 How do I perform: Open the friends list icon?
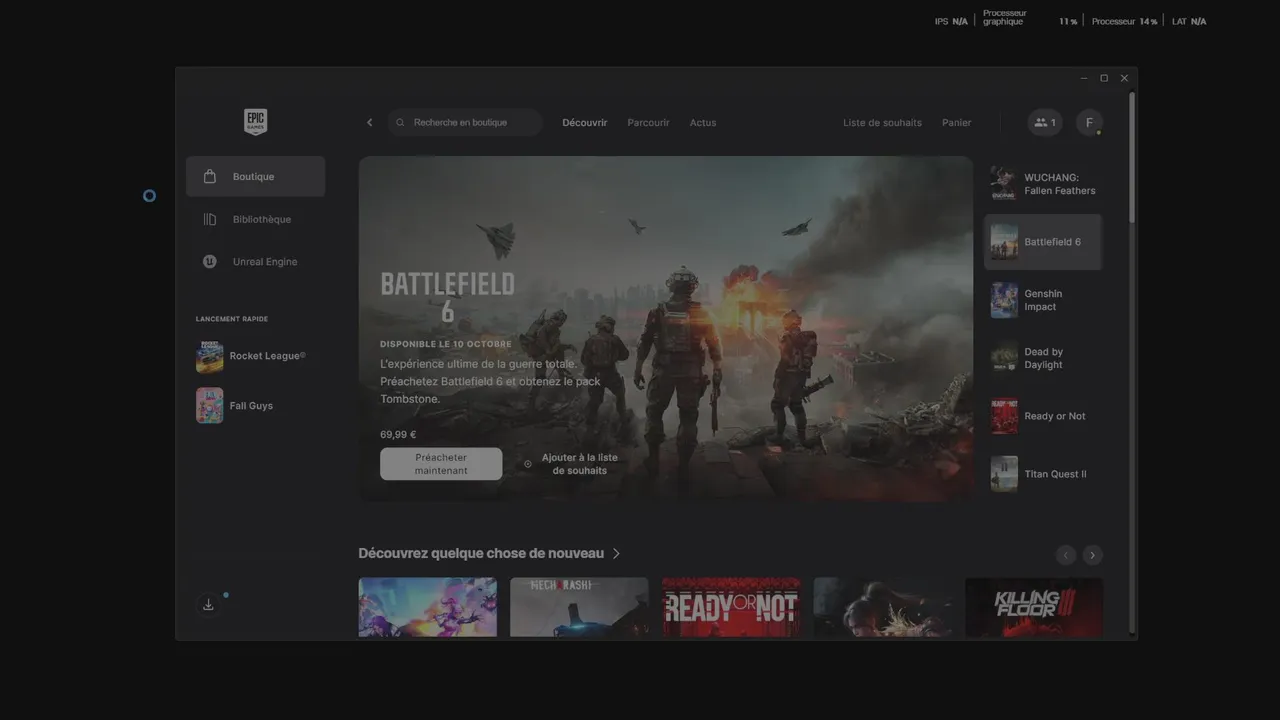point(1045,123)
